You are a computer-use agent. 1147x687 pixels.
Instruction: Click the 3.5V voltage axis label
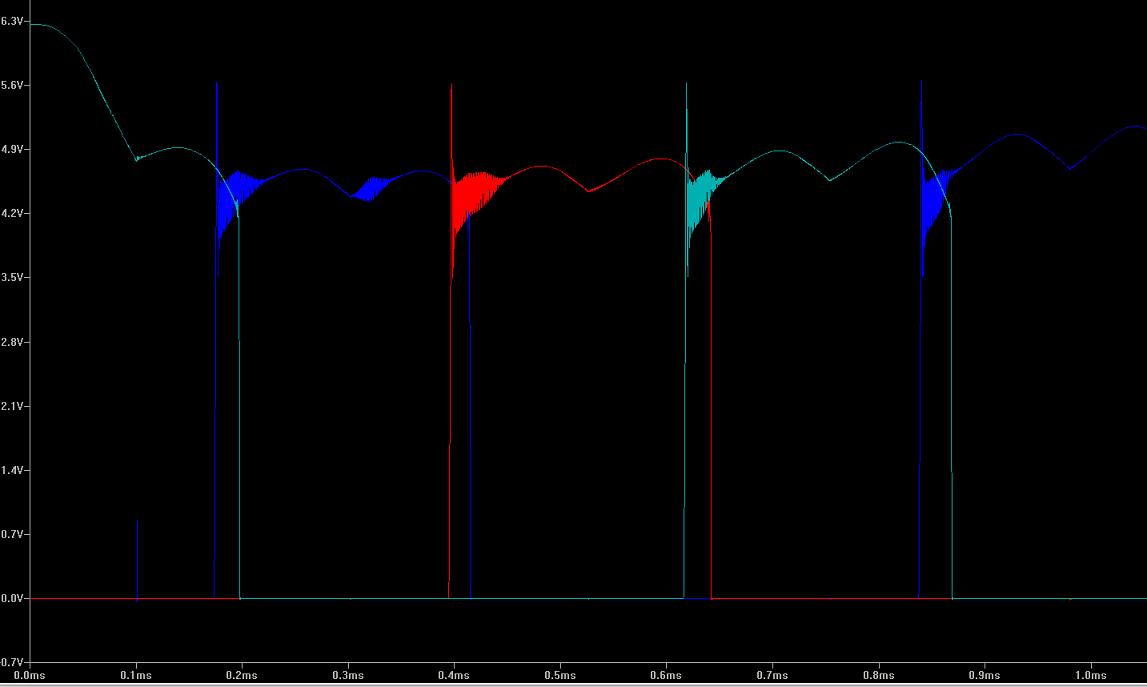[12, 277]
